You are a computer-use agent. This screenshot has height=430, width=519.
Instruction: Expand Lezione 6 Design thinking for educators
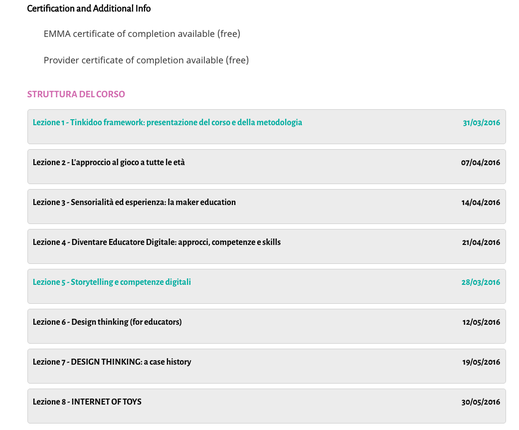[x=266, y=326]
